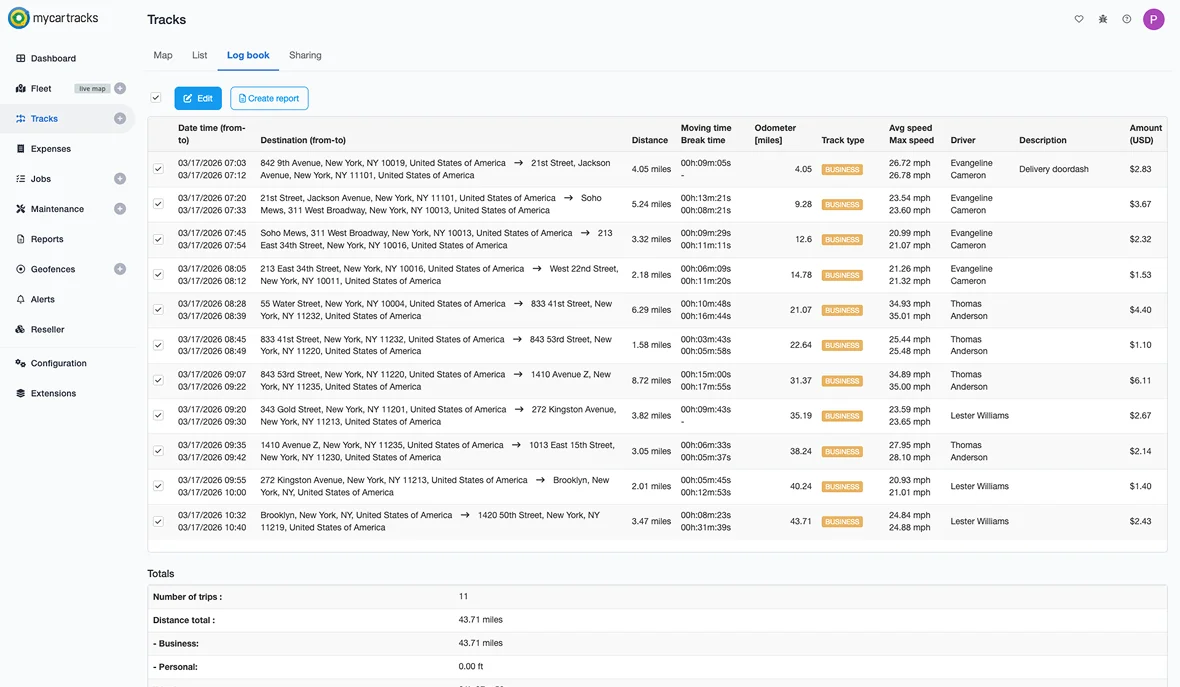This screenshot has width=1180, height=687.
Task: Report a bug using the bug icon
Action: (x=1101, y=17)
